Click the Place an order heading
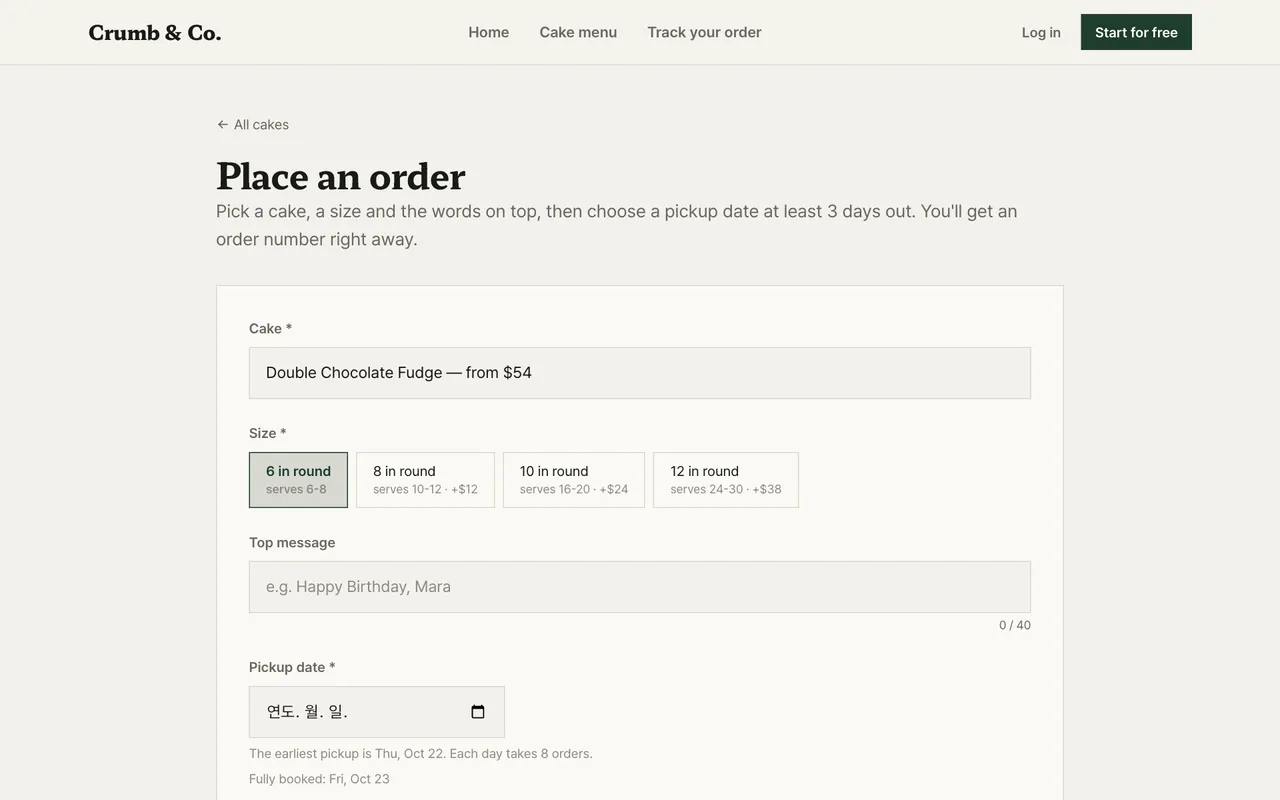The width and height of the screenshot is (1280, 800). [341, 176]
